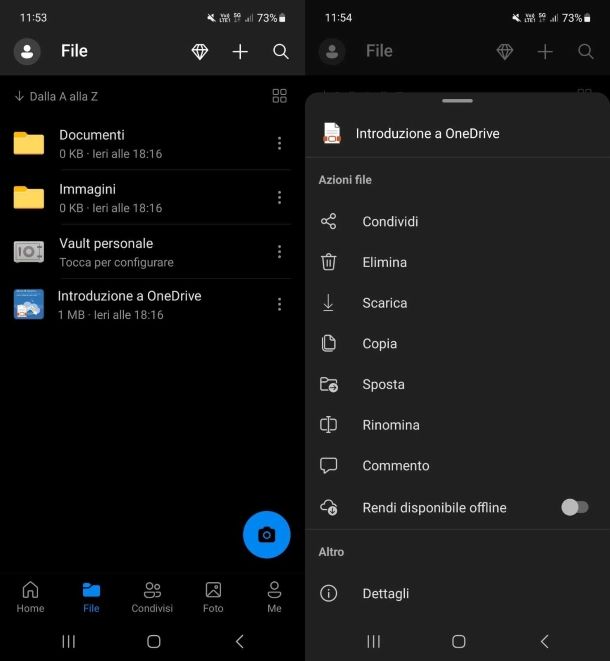Image resolution: width=610 pixels, height=661 pixels.
Task: Tap 'Tocca per configurare' text
Action: click(116, 262)
